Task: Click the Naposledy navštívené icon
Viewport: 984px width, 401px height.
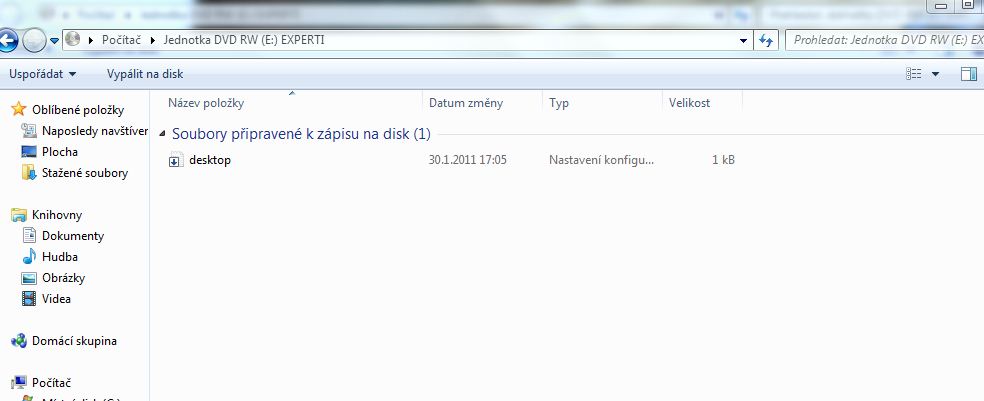Action: coord(29,131)
